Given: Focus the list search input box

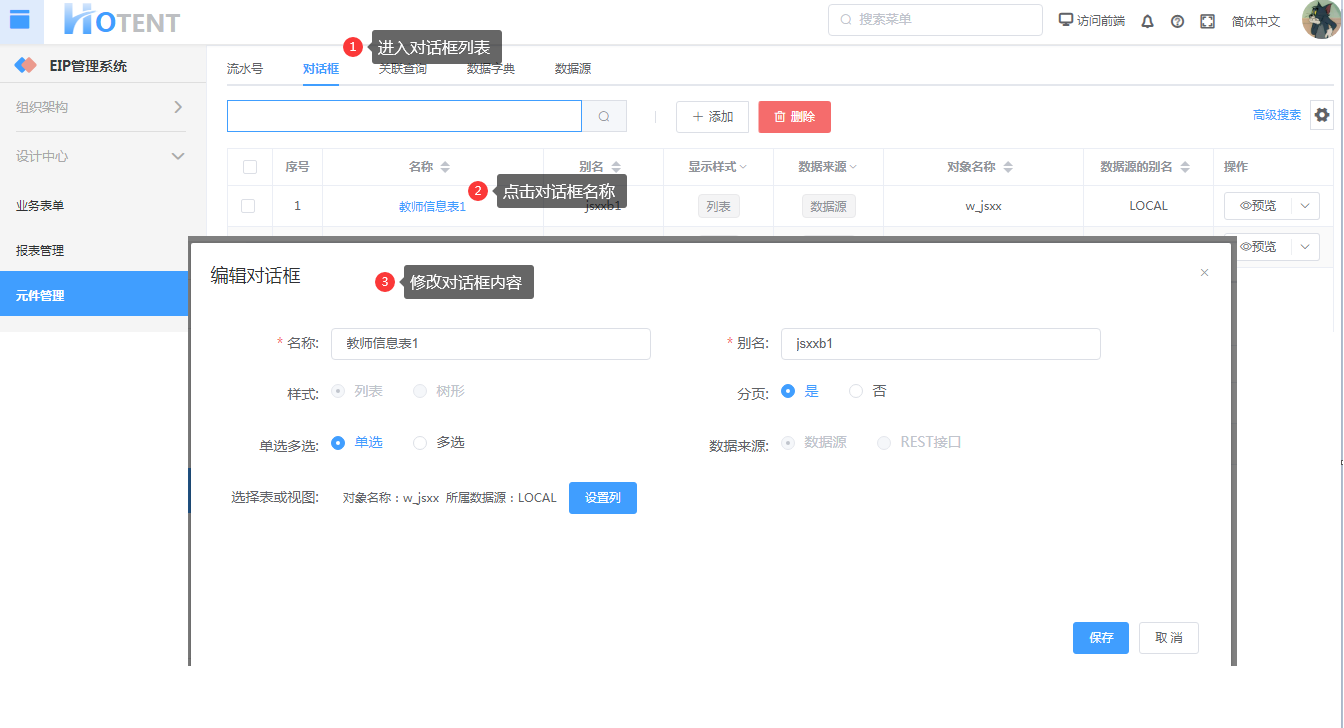Looking at the screenshot, I should tap(404, 116).
